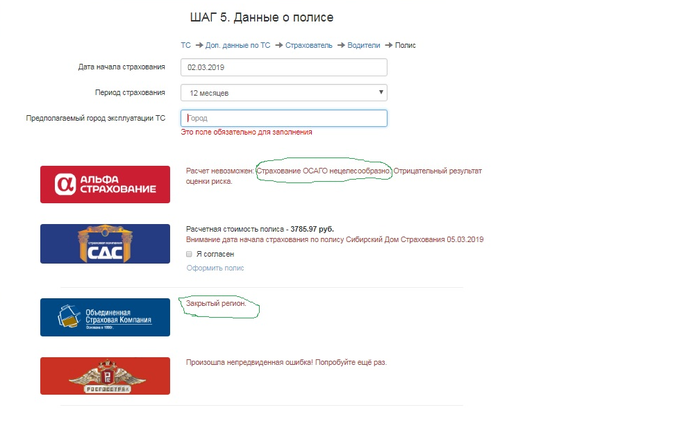Focus the insurance start date field
This screenshot has width=700, height=437.
[284, 68]
